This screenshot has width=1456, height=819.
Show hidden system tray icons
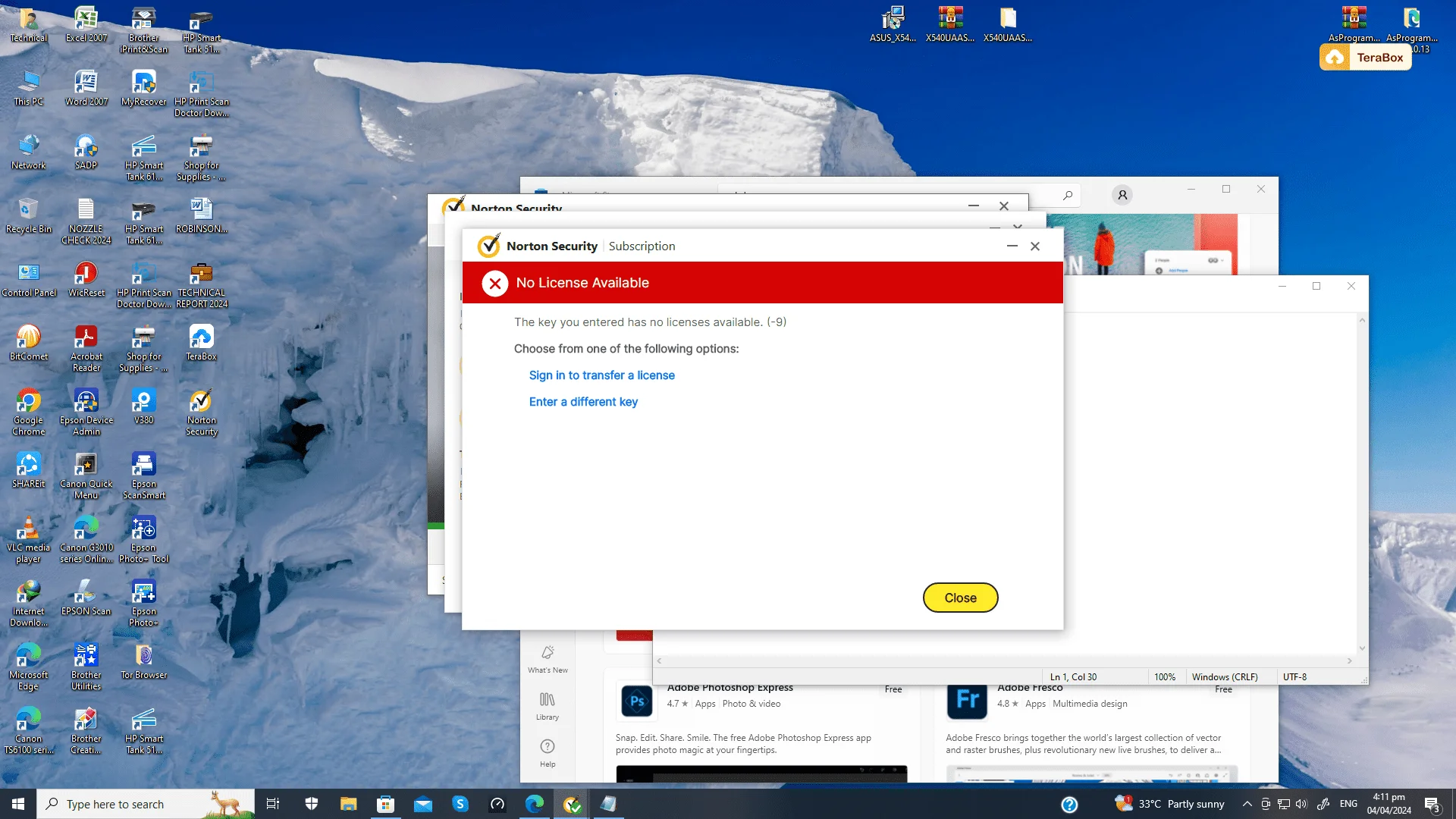click(x=1247, y=804)
